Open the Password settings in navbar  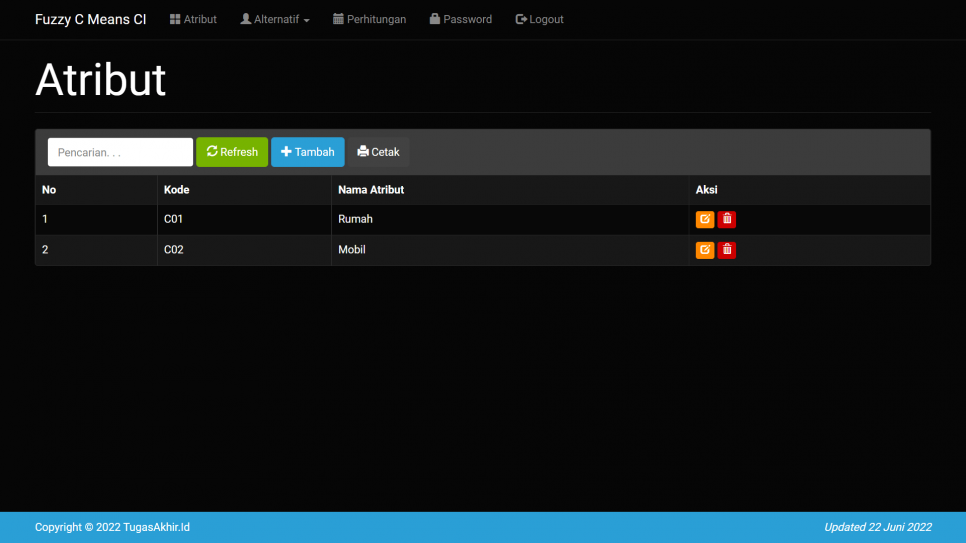[x=460, y=19]
